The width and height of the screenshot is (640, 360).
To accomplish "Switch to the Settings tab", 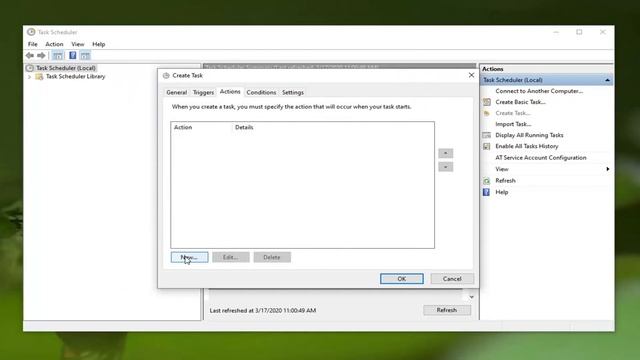I will (x=293, y=93).
